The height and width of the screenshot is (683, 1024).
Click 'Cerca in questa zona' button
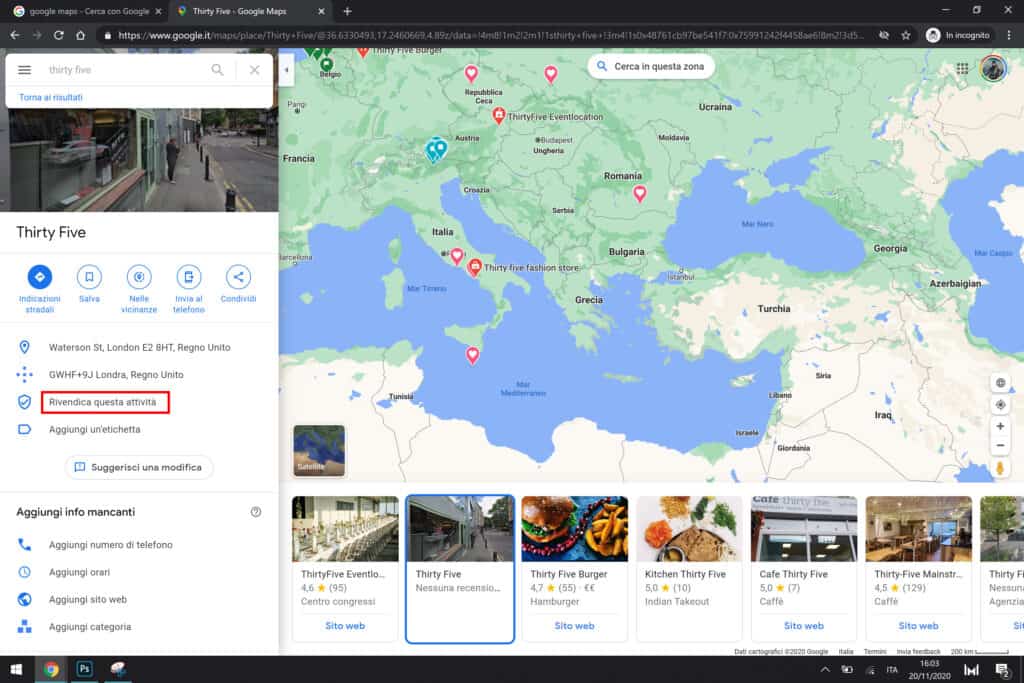point(651,67)
